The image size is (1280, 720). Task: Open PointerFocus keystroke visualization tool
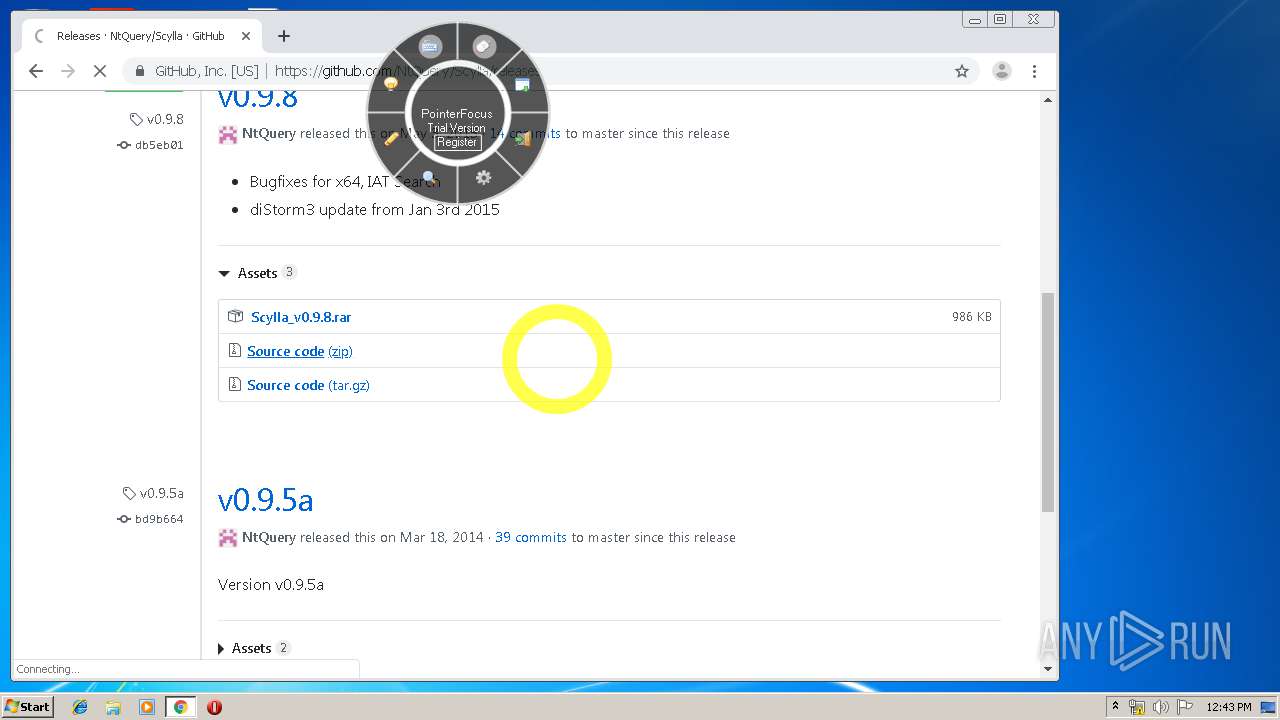point(430,46)
